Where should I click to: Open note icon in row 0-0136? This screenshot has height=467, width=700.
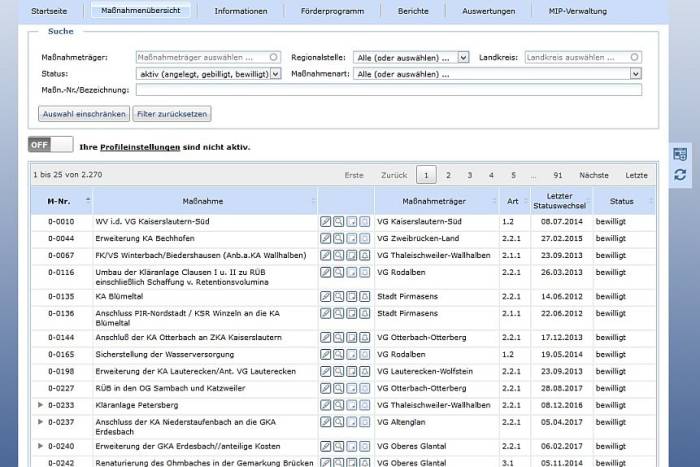coord(351,313)
